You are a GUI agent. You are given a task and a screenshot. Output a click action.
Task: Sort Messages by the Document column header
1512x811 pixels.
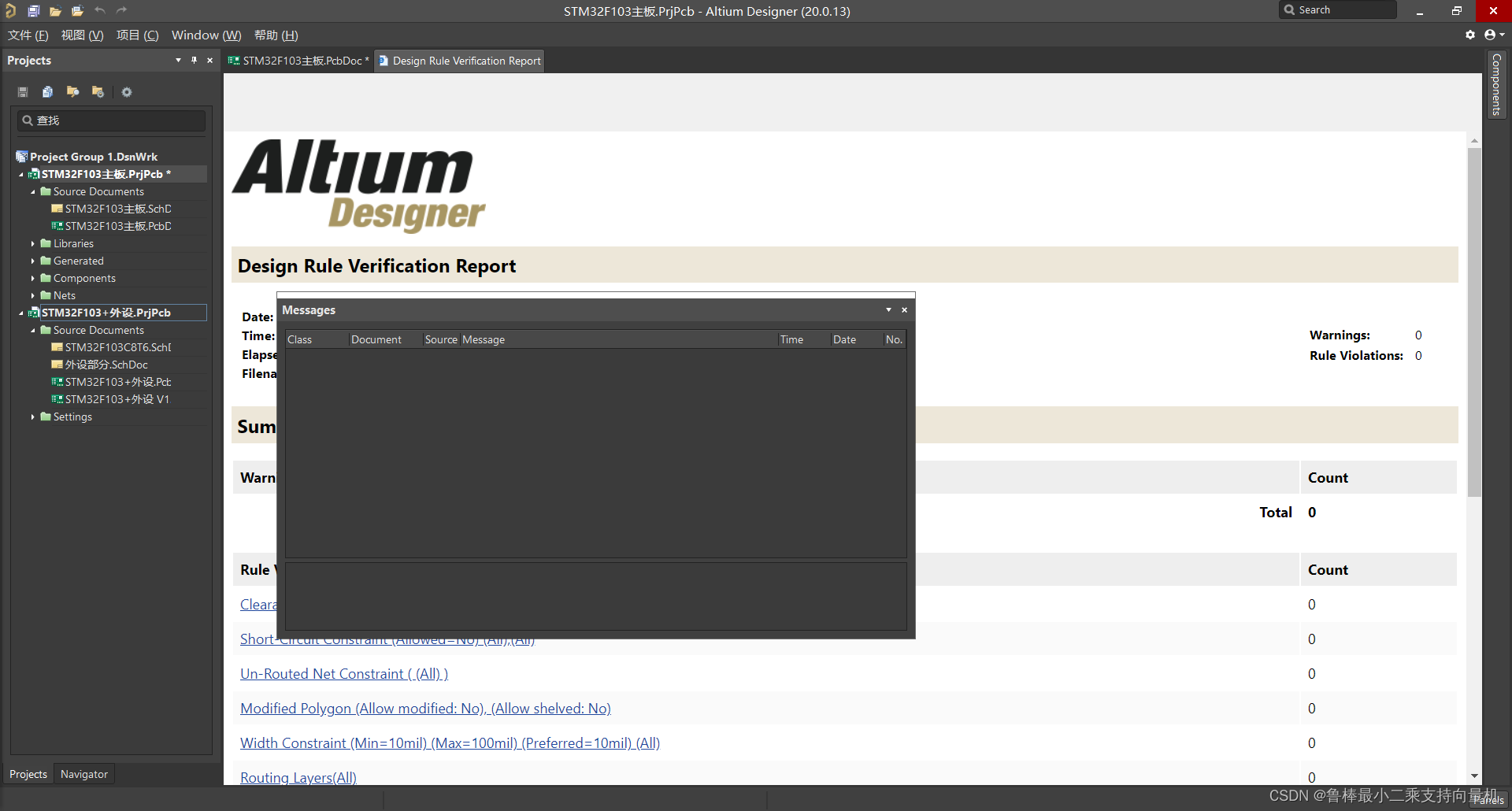tap(385, 339)
